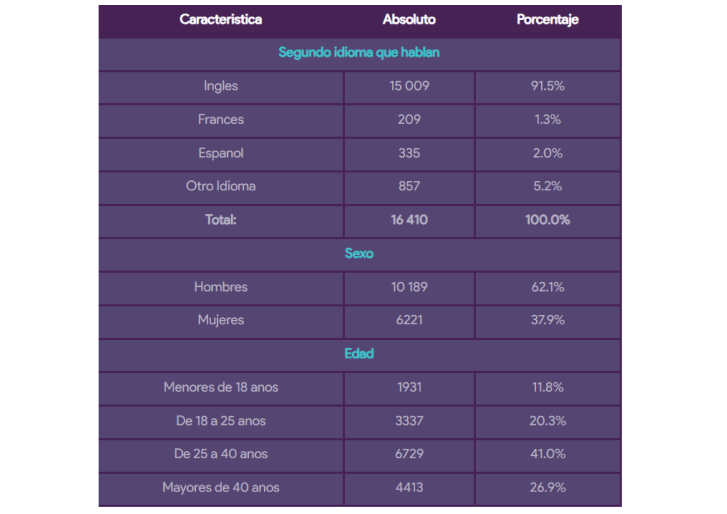Select the Edad section heading
727x514 pixels.
click(x=359, y=354)
